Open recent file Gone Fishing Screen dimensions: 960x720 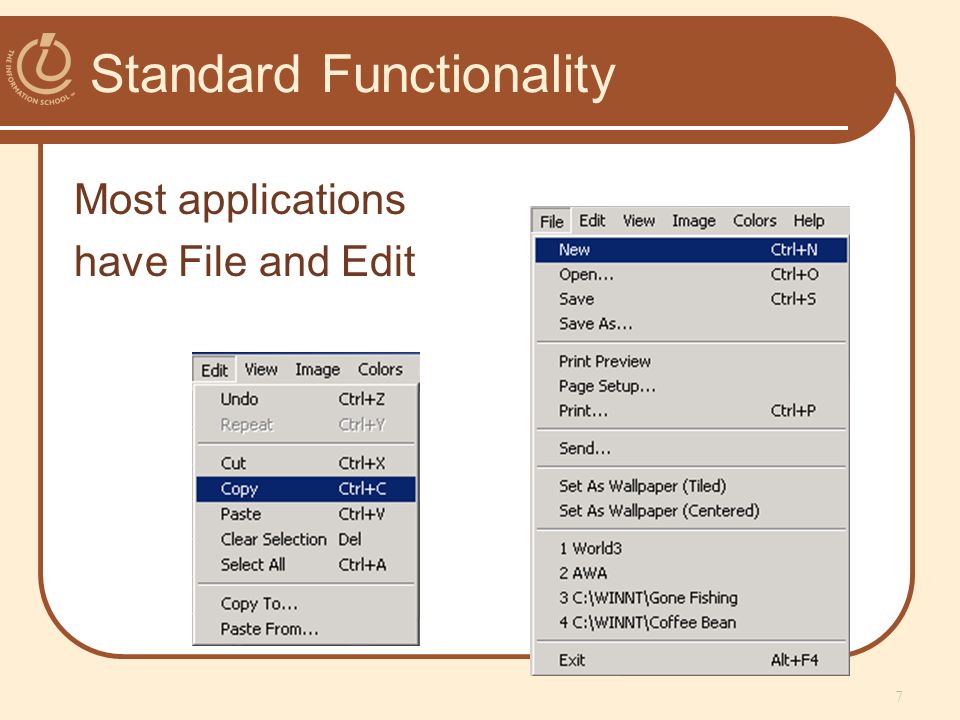[691, 598]
